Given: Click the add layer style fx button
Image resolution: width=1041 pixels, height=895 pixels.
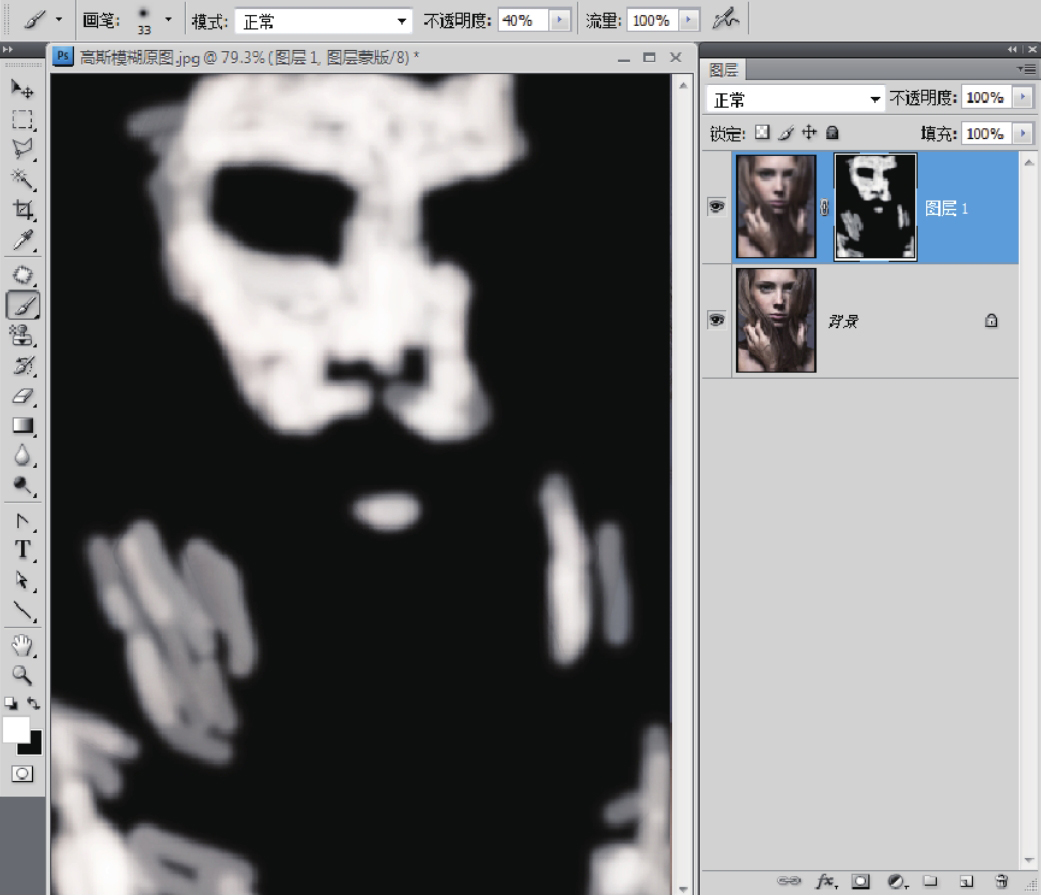Looking at the screenshot, I should coord(825,881).
